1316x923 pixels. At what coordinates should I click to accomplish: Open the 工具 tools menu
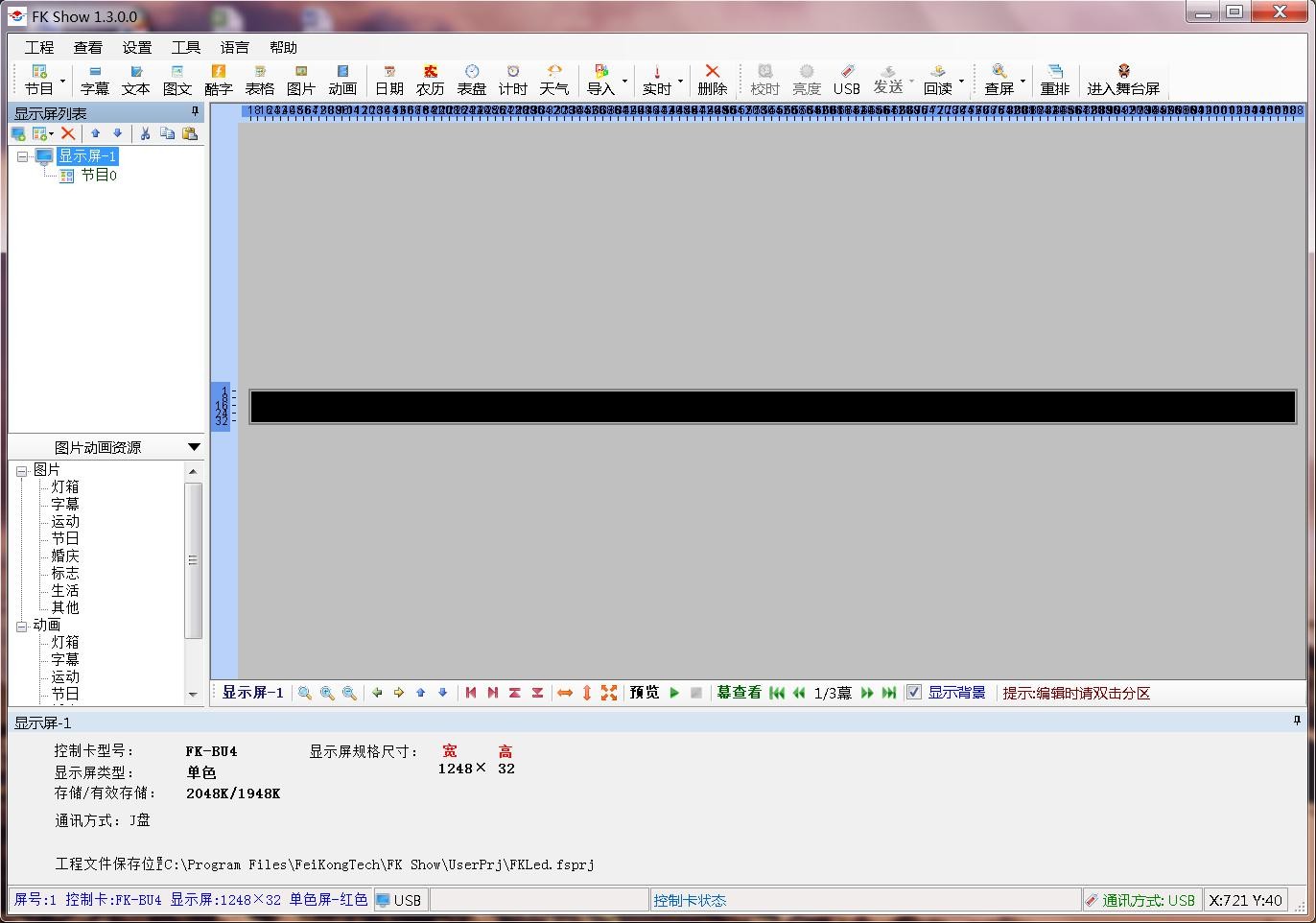(185, 47)
